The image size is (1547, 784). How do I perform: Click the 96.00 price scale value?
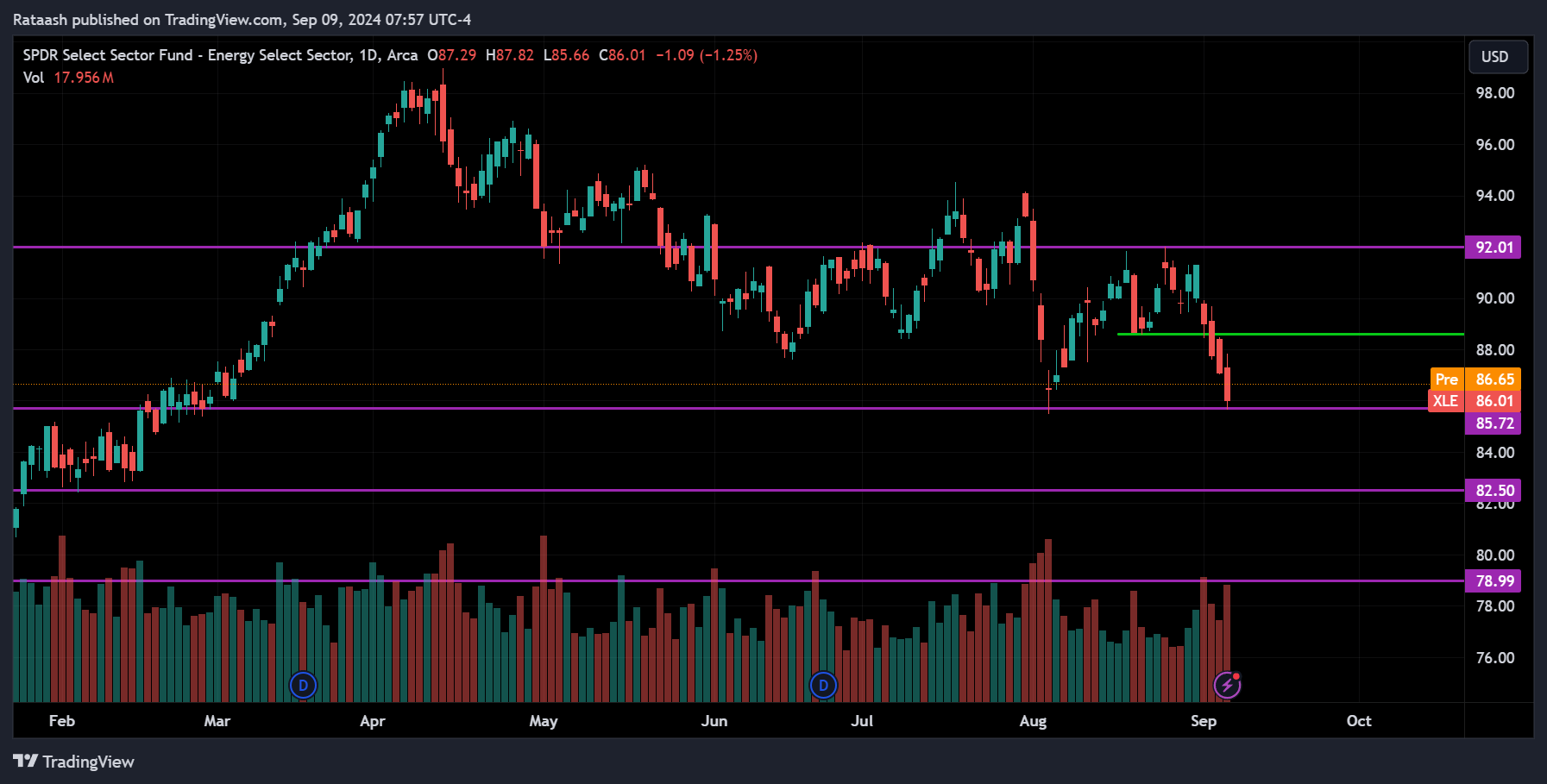point(1495,145)
